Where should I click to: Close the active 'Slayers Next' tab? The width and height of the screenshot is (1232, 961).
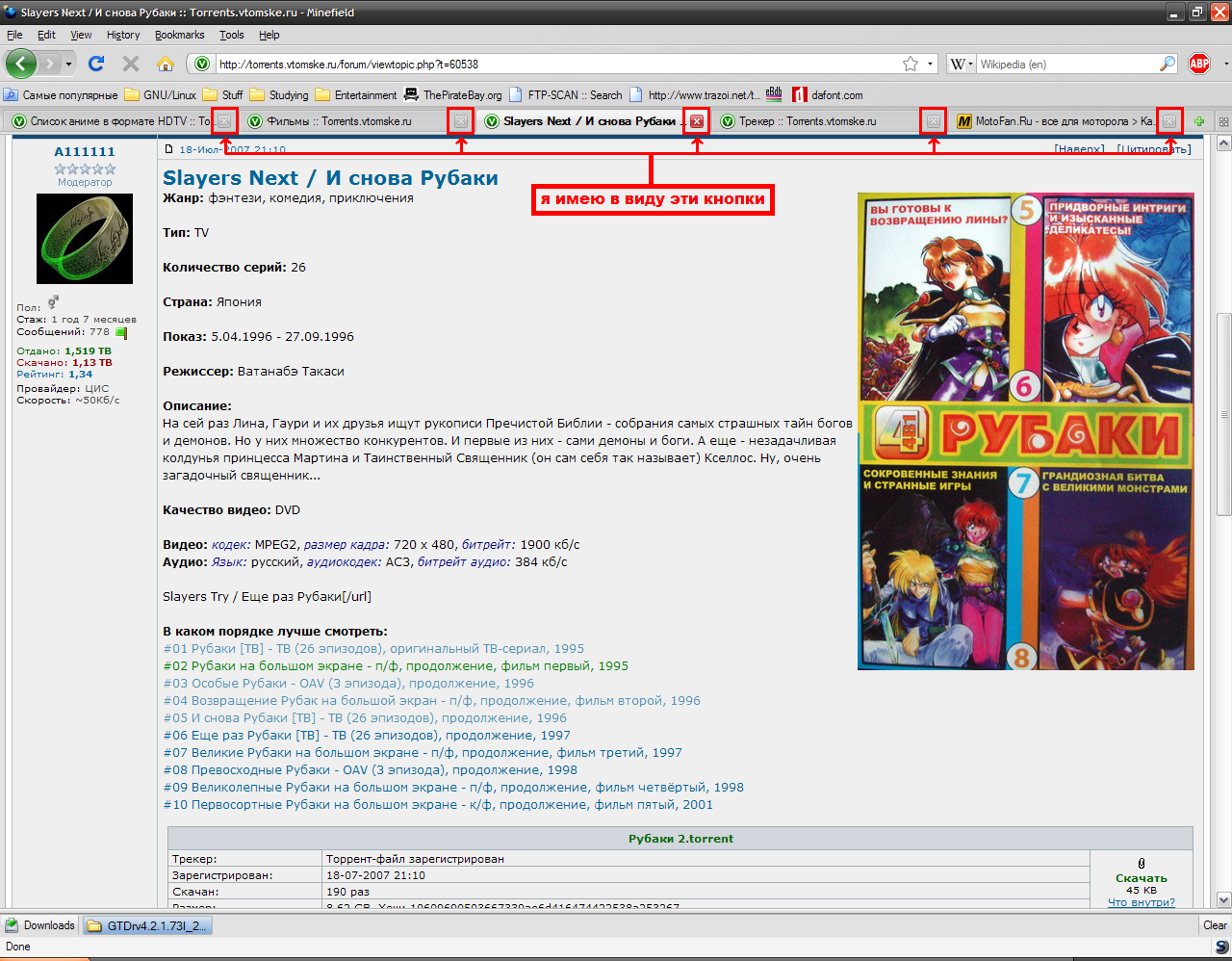(x=697, y=121)
